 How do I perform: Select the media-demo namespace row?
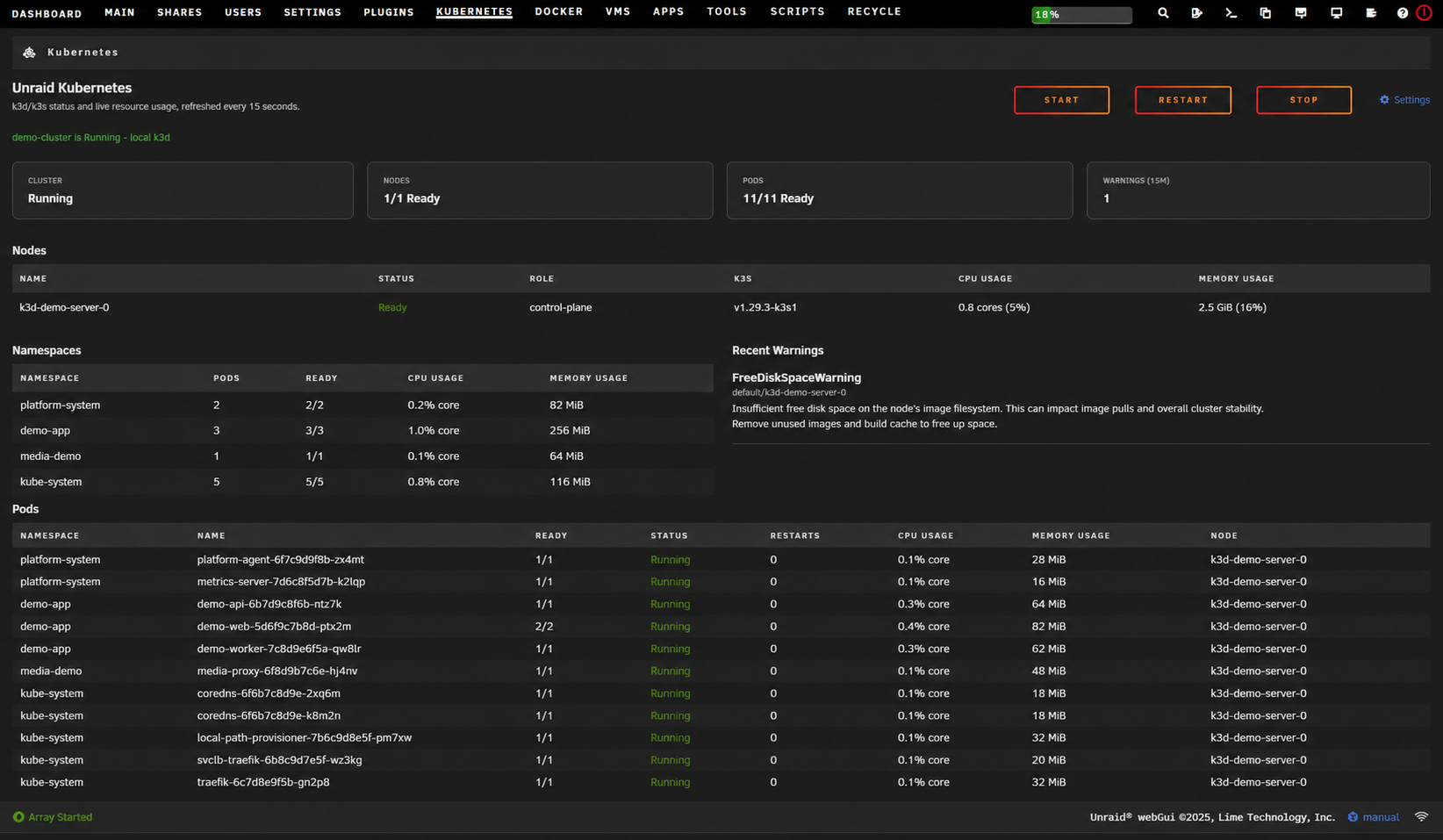point(363,456)
